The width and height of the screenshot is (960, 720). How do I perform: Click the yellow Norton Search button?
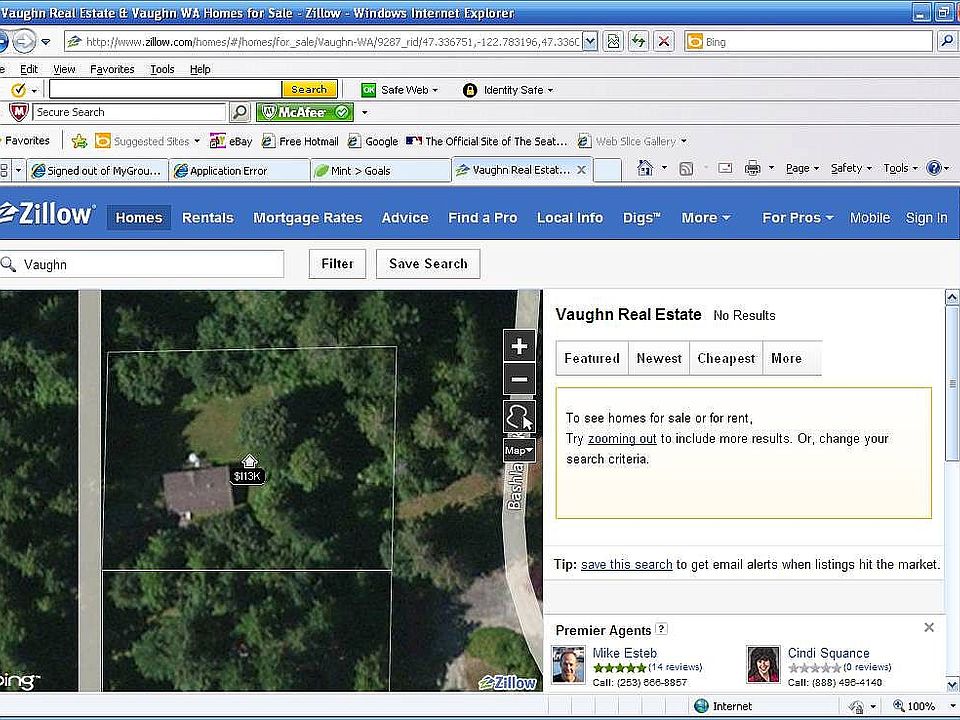[309, 89]
